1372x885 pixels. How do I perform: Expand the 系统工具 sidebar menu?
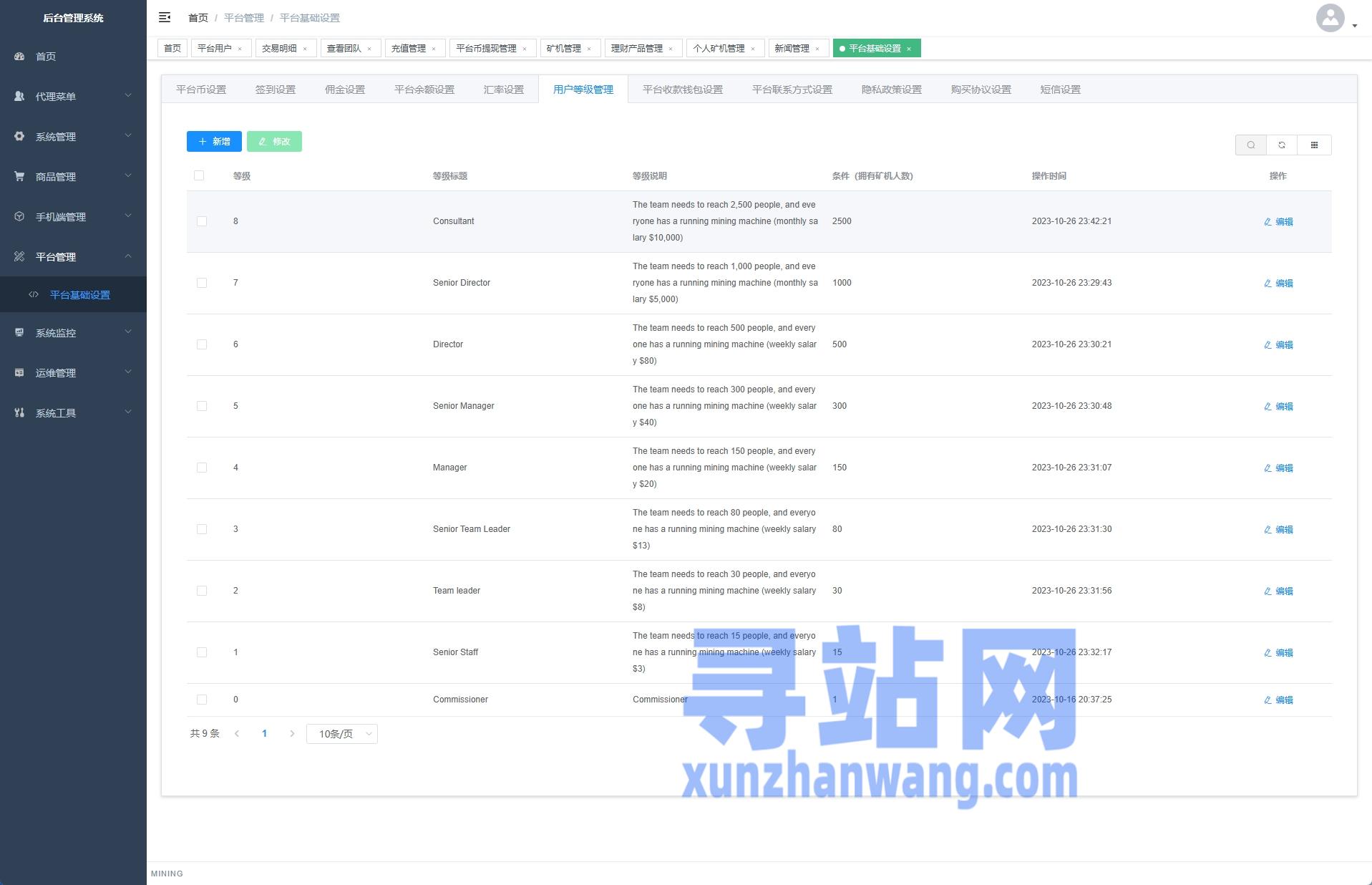(x=73, y=413)
